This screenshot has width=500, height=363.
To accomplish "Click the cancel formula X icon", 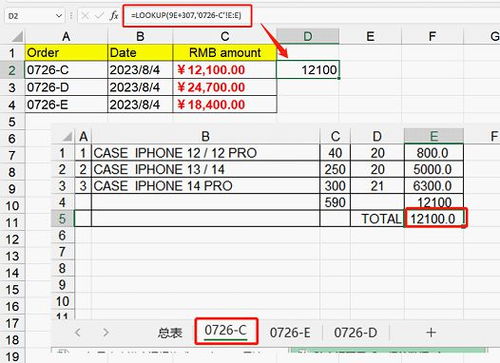I will click(x=85, y=16).
